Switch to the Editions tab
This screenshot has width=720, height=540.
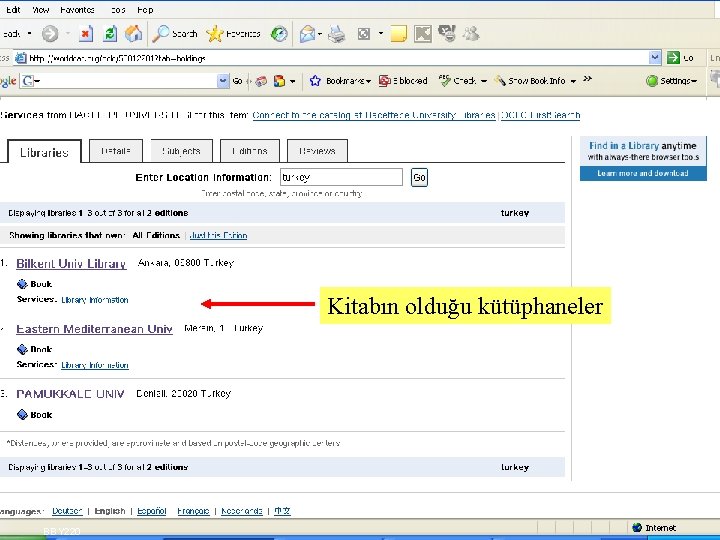[250, 151]
